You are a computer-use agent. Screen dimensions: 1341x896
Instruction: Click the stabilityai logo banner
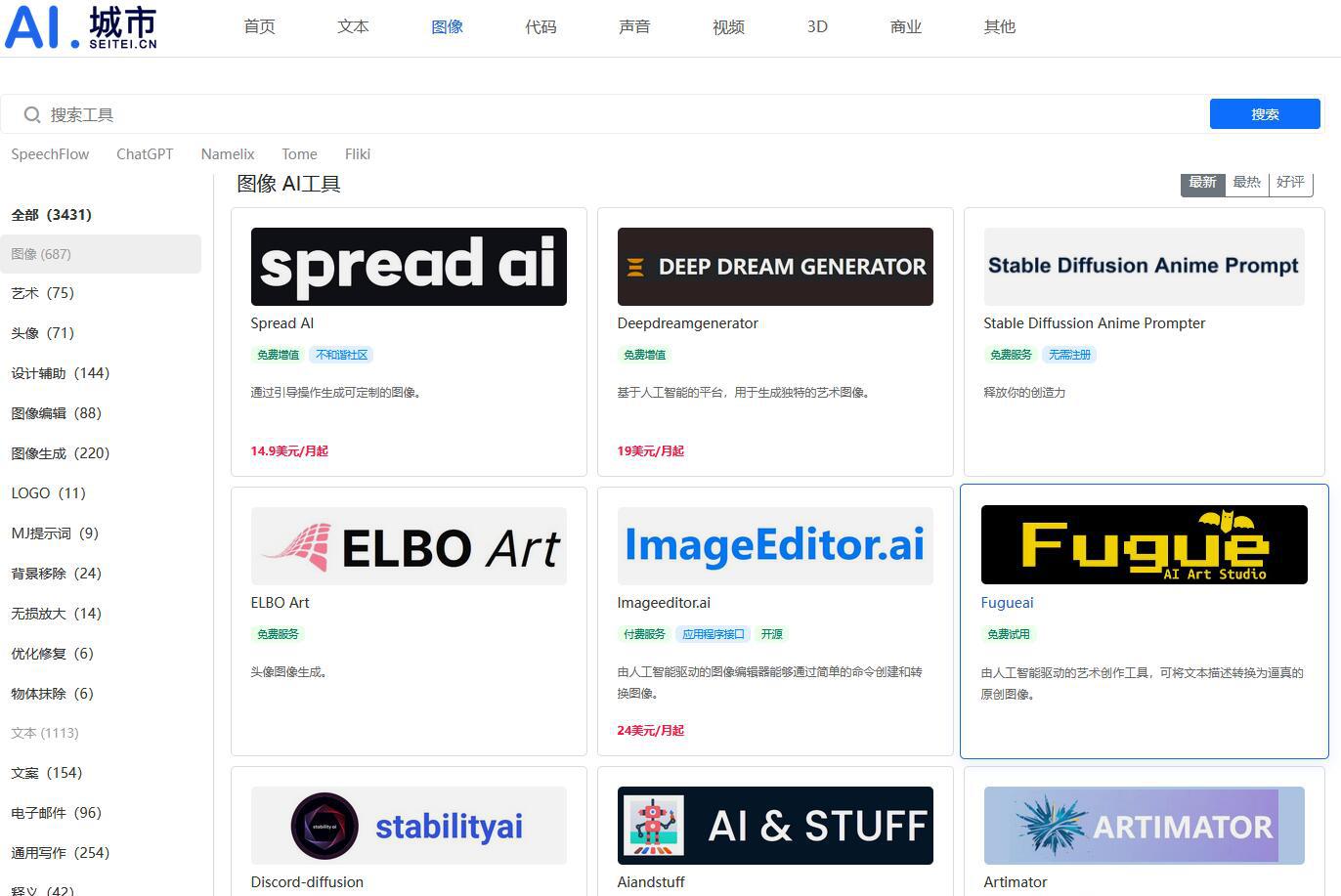tap(409, 826)
